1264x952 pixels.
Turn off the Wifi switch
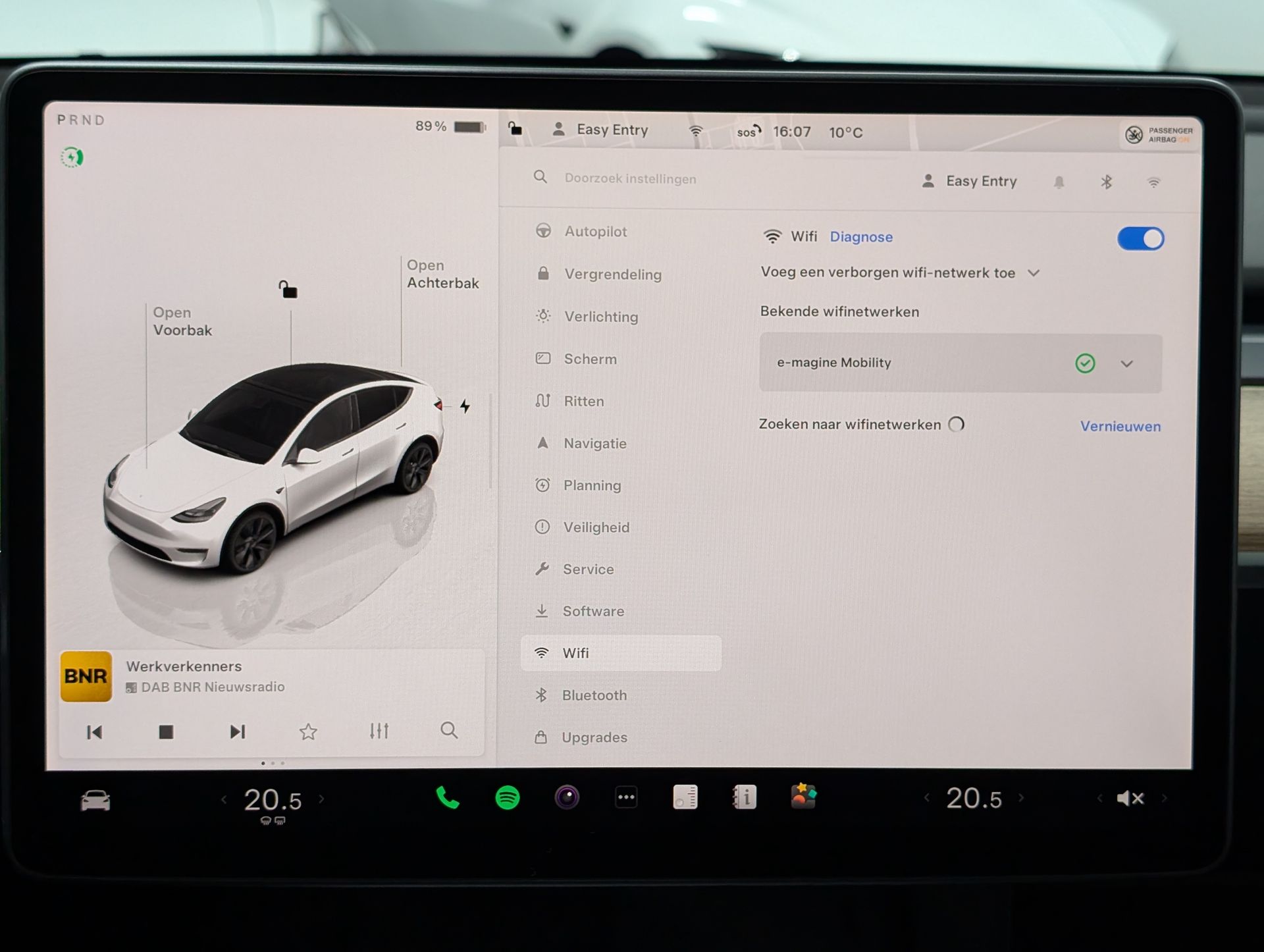[x=1140, y=238]
